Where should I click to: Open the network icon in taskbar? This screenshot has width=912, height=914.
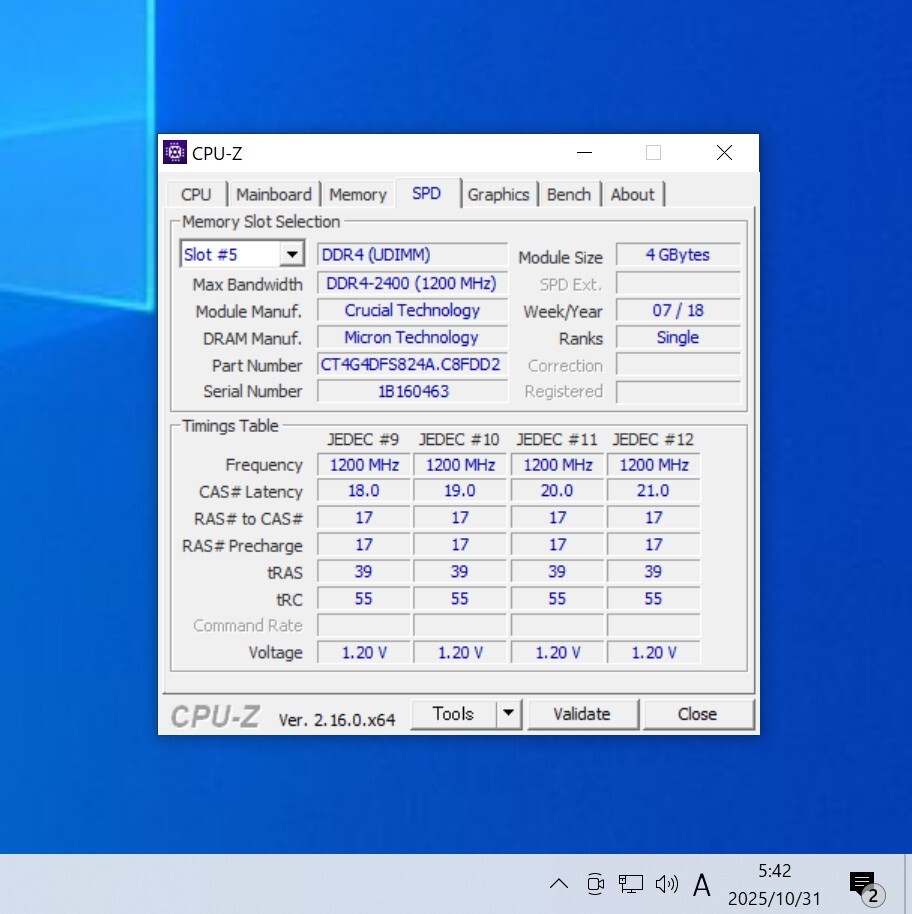630,884
